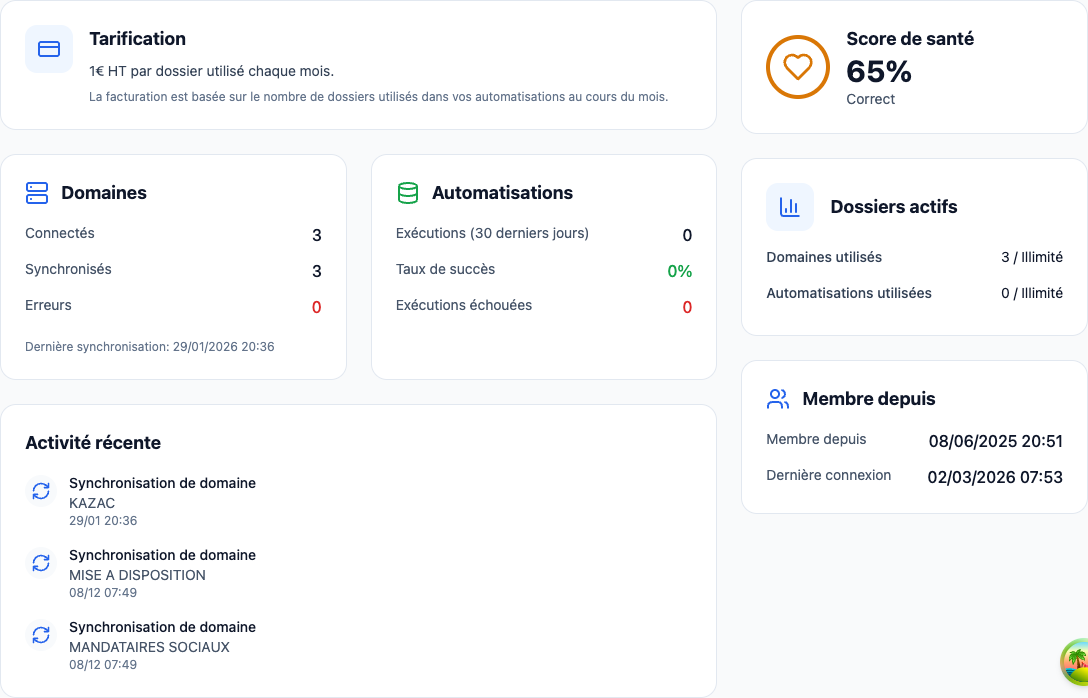The height and width of the screenshot is (698, 1088).
Task: Click the Domaines server icon
Action: click(36, 193)
